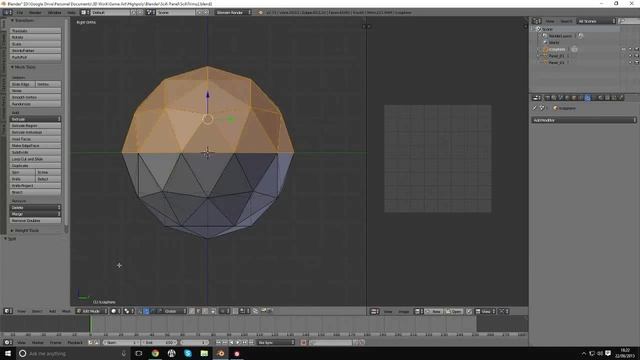Viewport: 640px width, 360px height.
Task: Open the File menu in top bar
Action: click(x=20, y=13)
